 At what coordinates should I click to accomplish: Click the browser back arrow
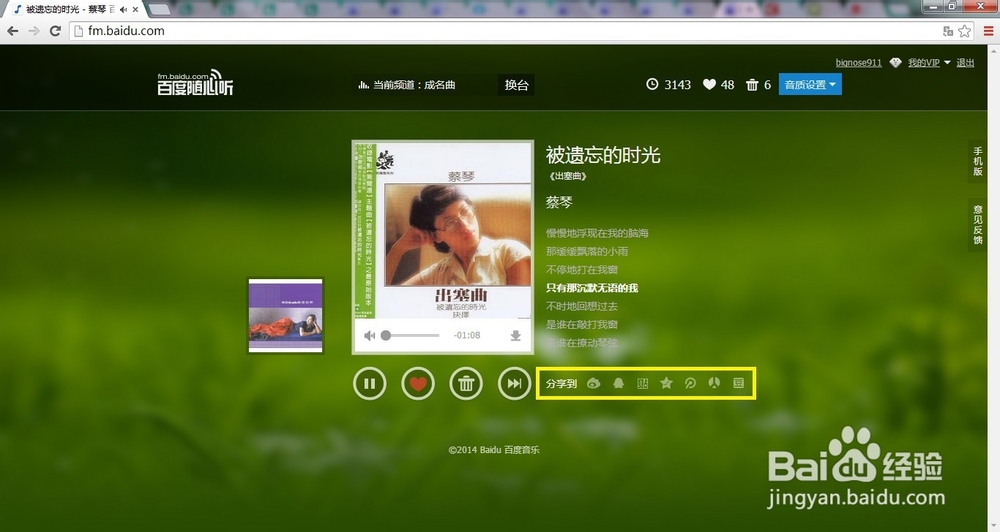point(13,31)
